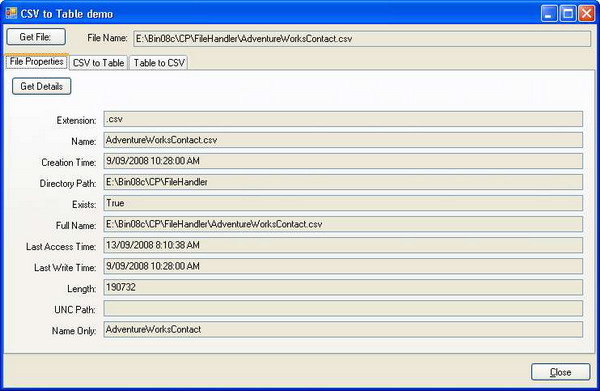Screen dimensions: 600x391
Task: Focus the Extension field showing .csv
Action: point(343,119)
